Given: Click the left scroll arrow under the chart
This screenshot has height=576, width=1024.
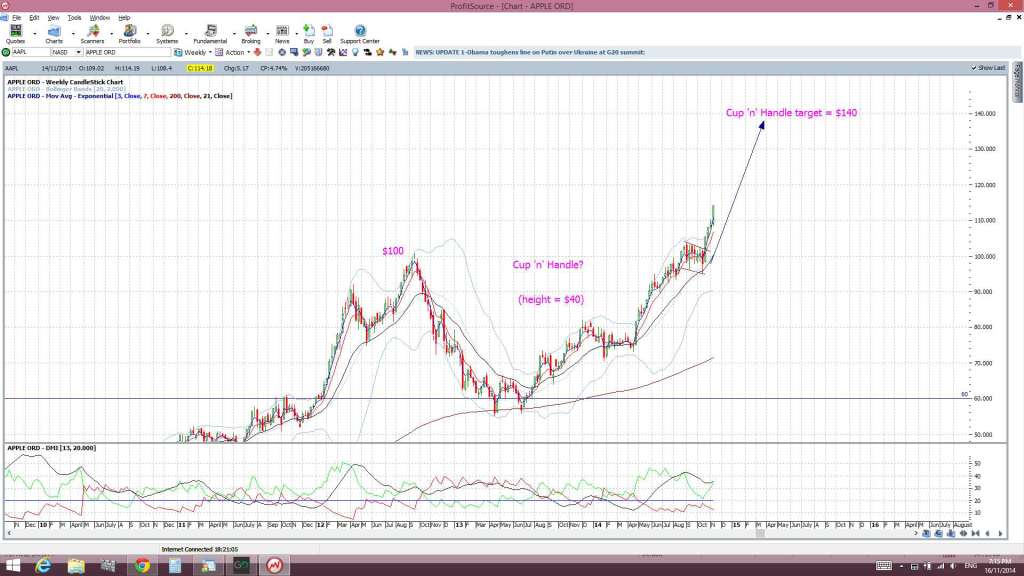Looking at the screenshot, I should (x=8, y=534).
